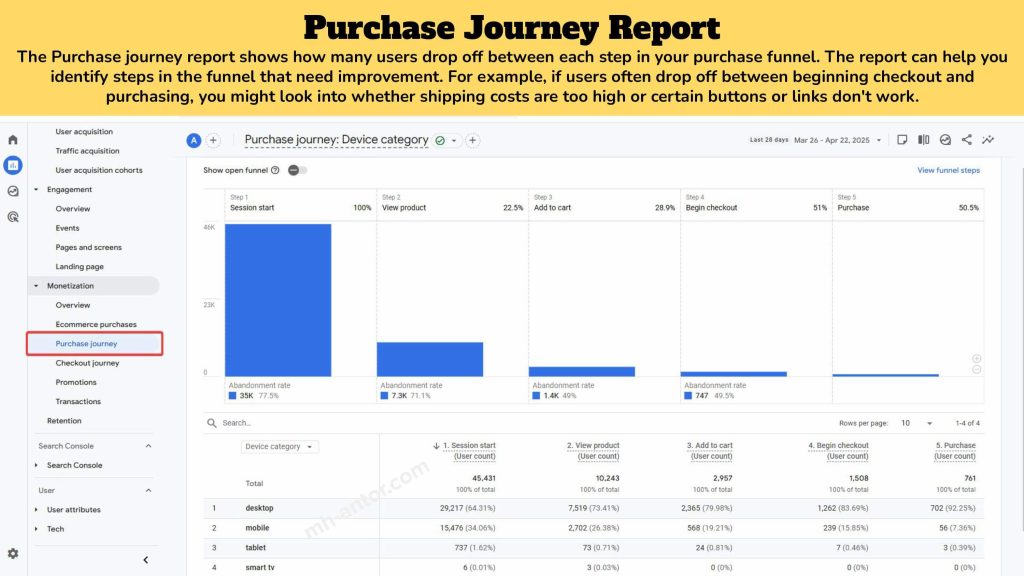Open the report title dropdown caret

click(x=454, y=141)
